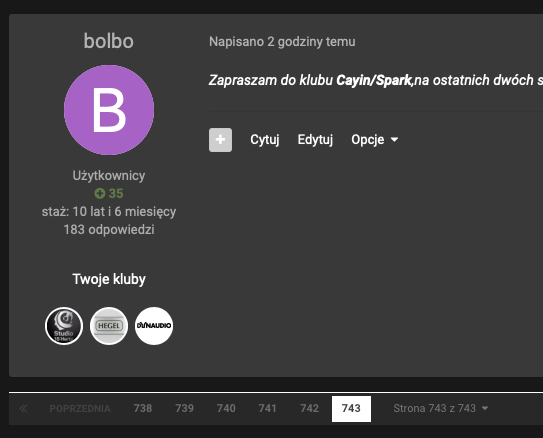Click the arrow next to Strona 743 z 743
Screen dimensions: 543x438
click(485, 409)
